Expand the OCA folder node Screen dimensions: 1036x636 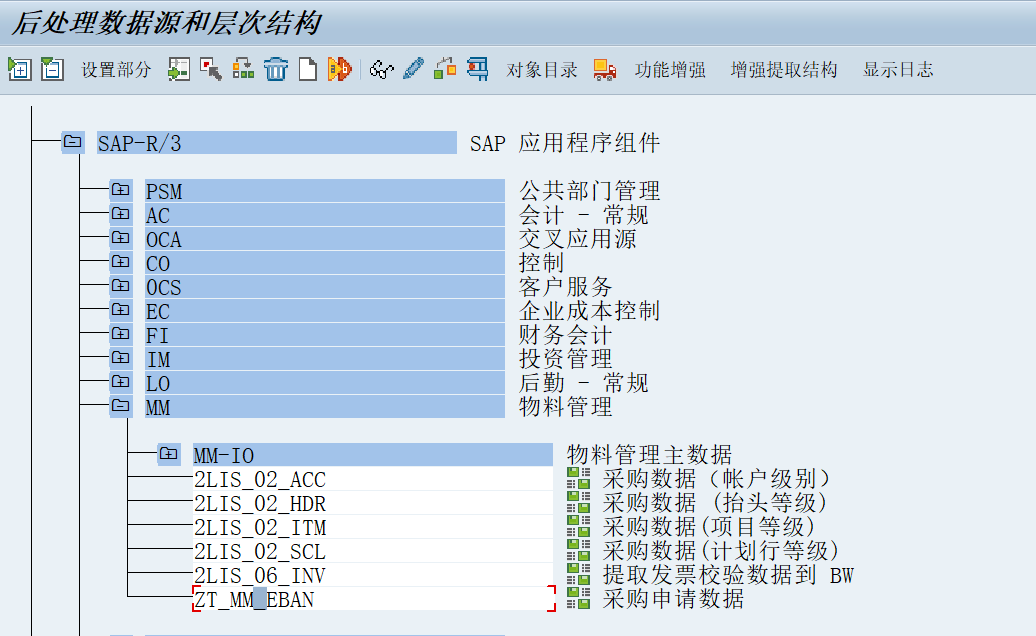[121, 238]
